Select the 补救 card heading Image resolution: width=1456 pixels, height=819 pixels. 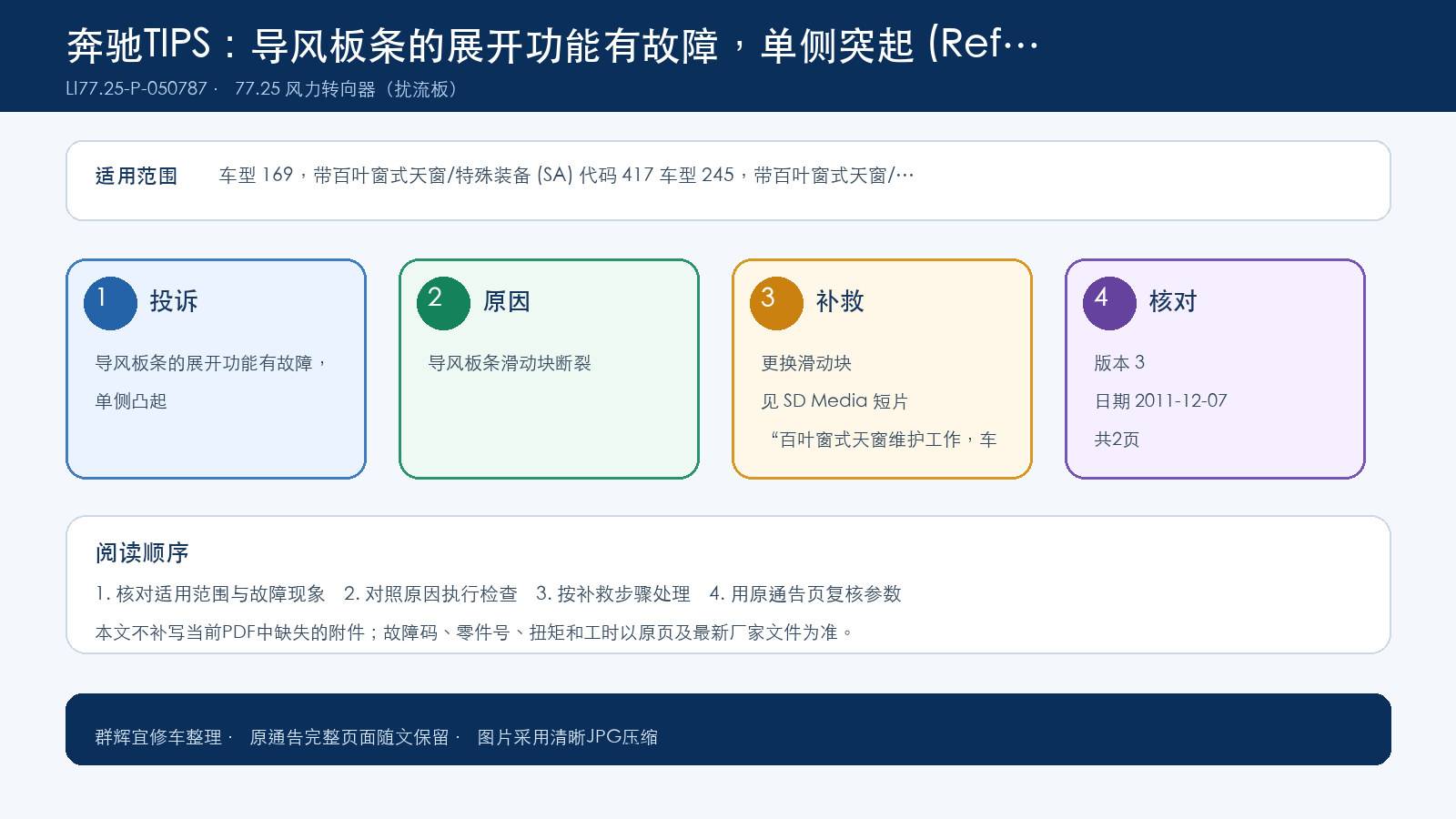(840, 301)
